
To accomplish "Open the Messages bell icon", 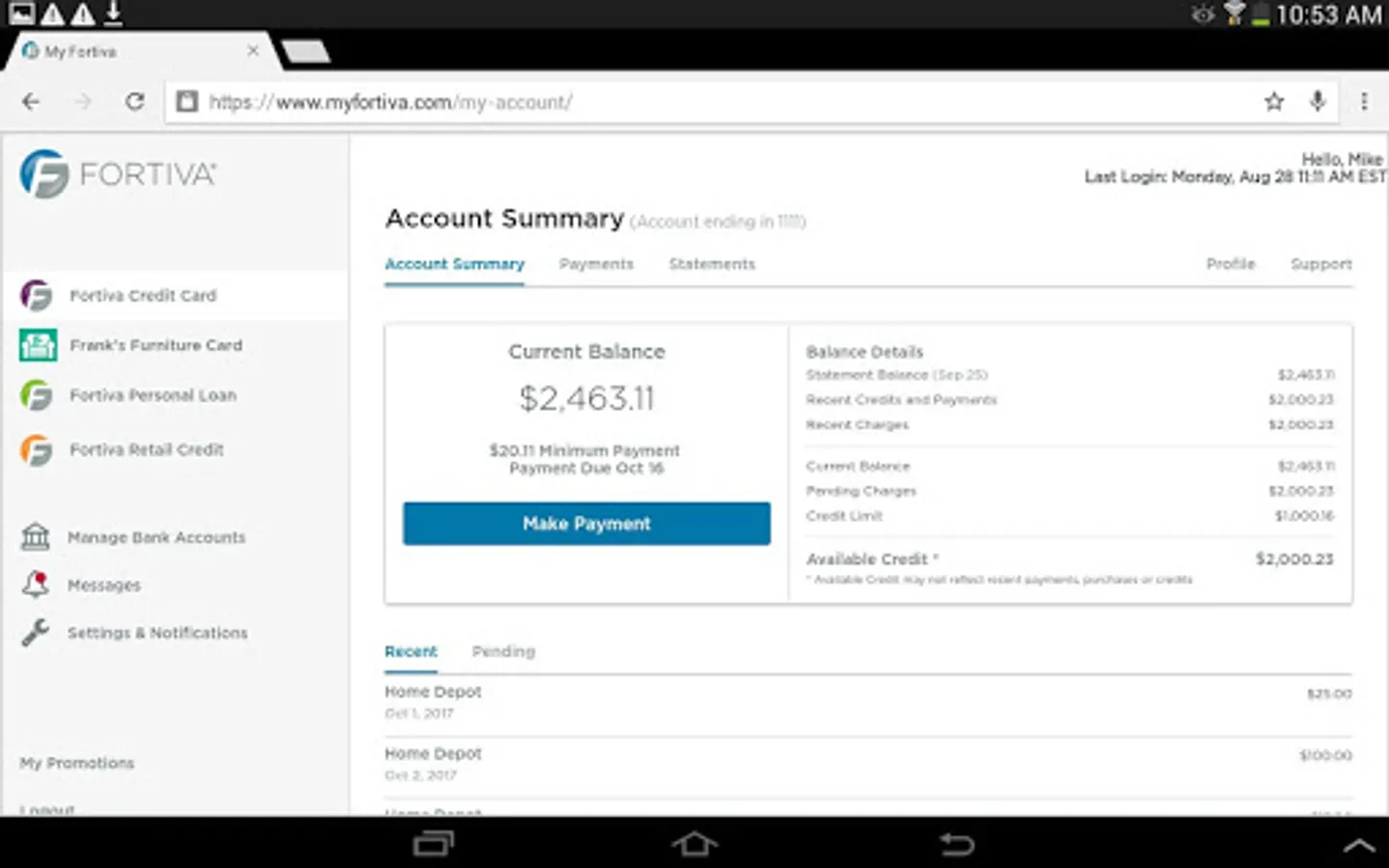I will point(36,583).
